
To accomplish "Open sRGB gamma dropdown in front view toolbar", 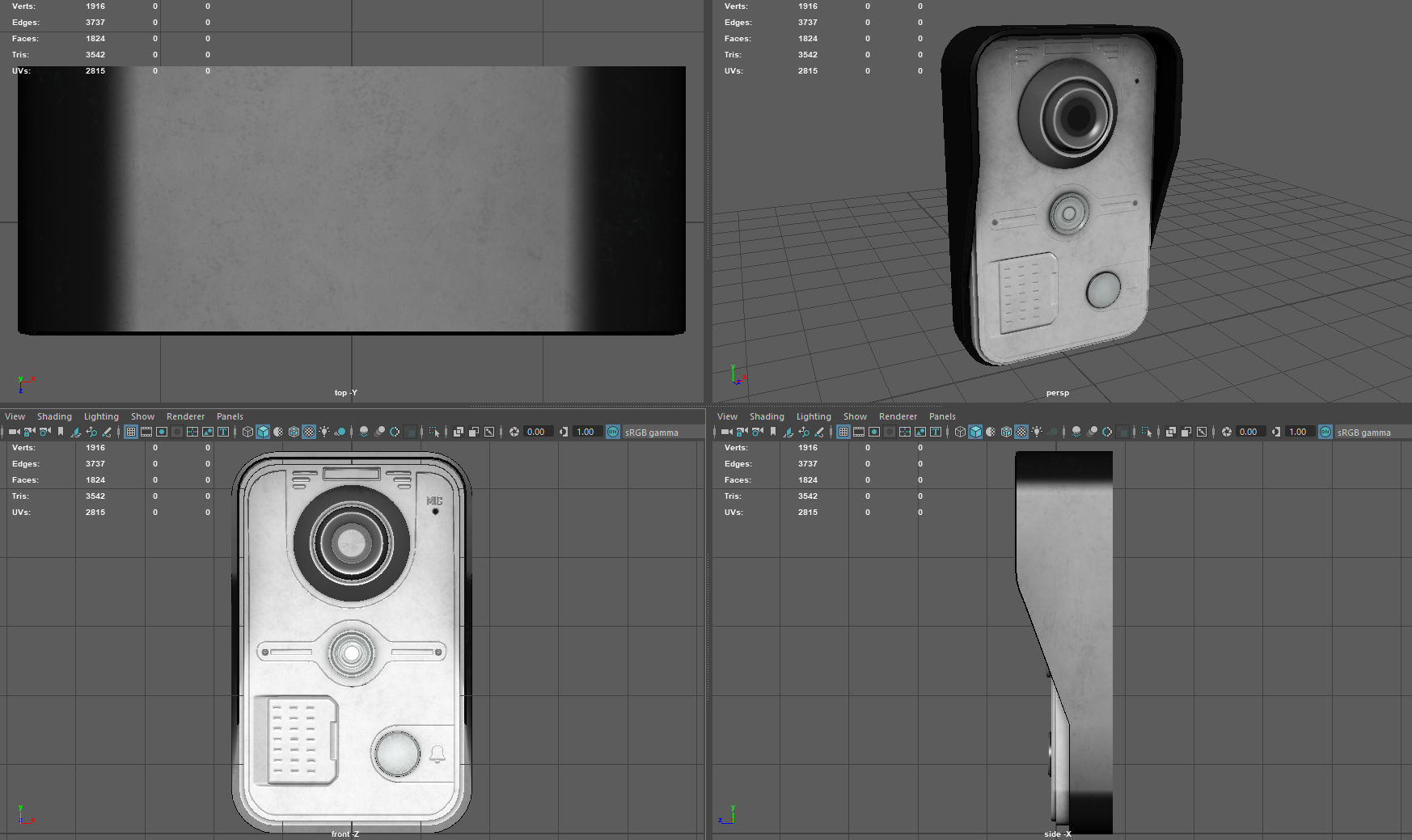I will coord(662,432).
